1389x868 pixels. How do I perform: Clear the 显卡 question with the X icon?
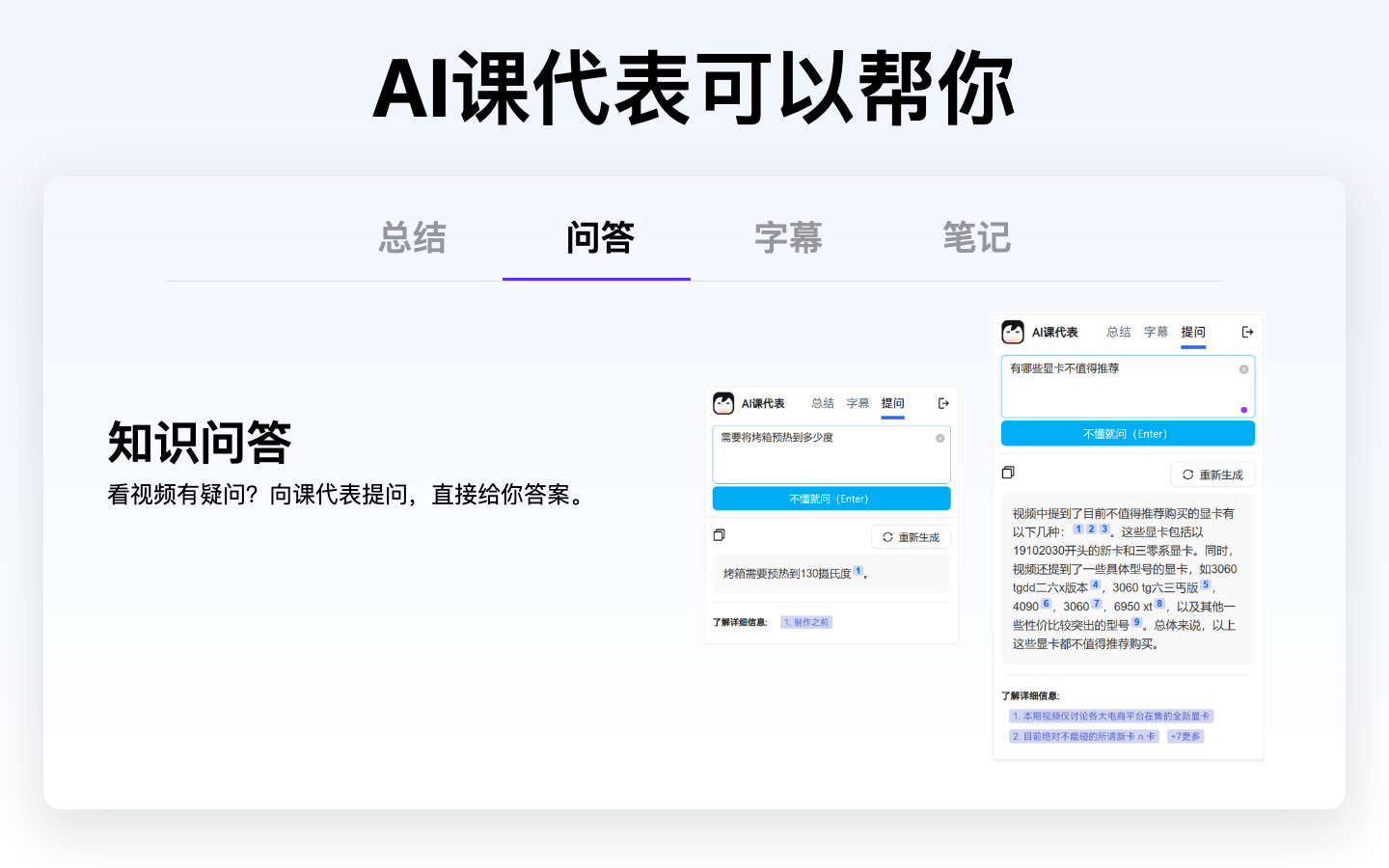pyautogui.click(x=1243, y=367)
